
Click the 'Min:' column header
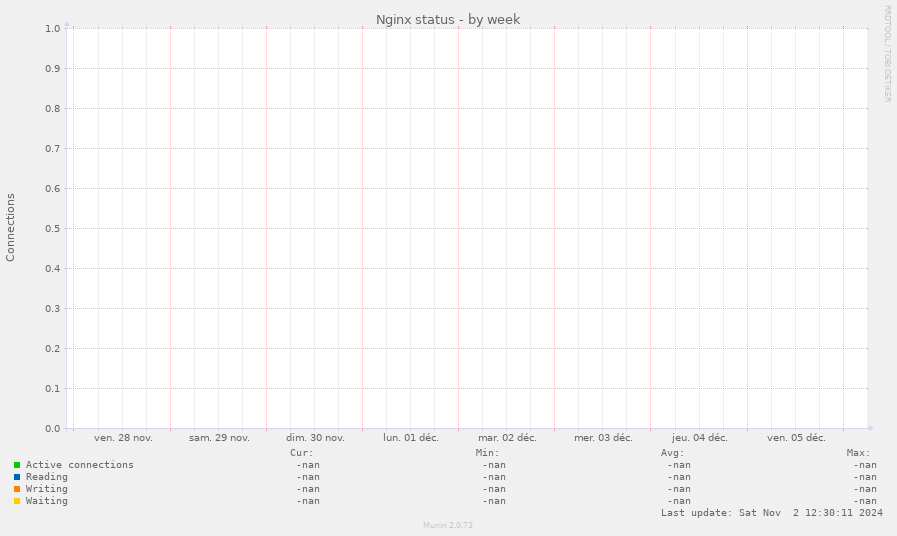coord(487,453)
